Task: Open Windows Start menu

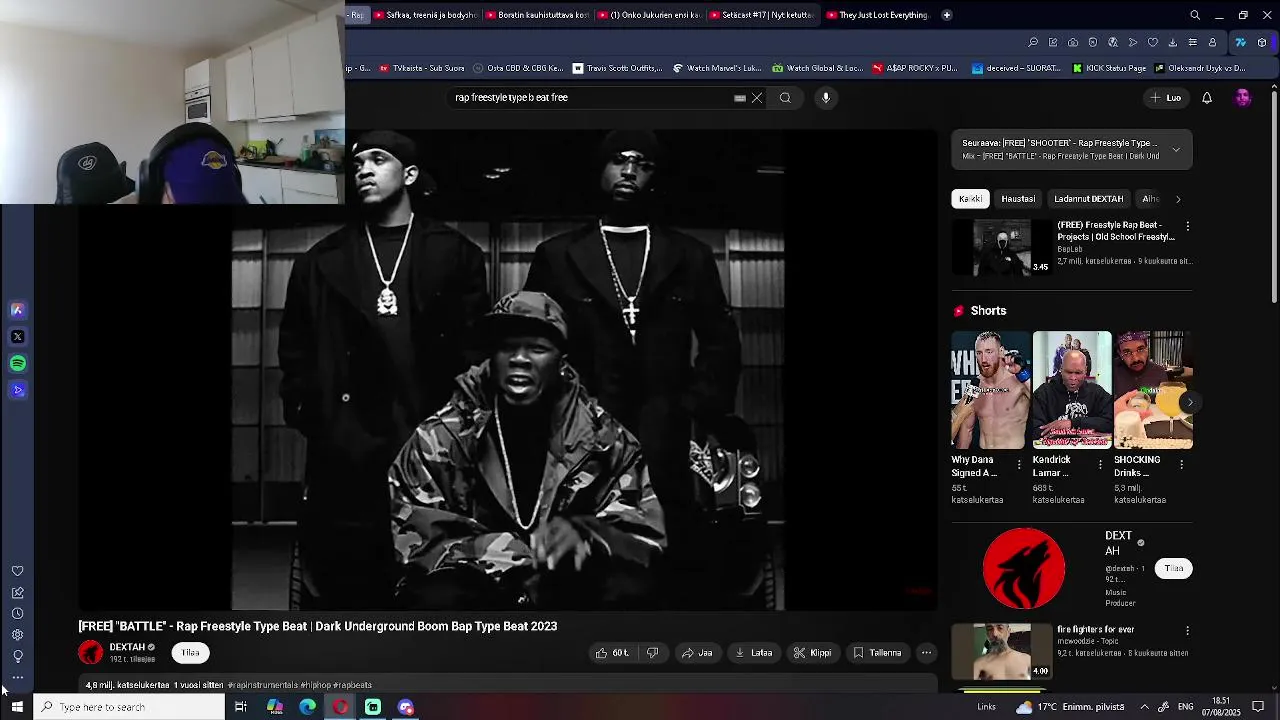Action: (17, 707)
